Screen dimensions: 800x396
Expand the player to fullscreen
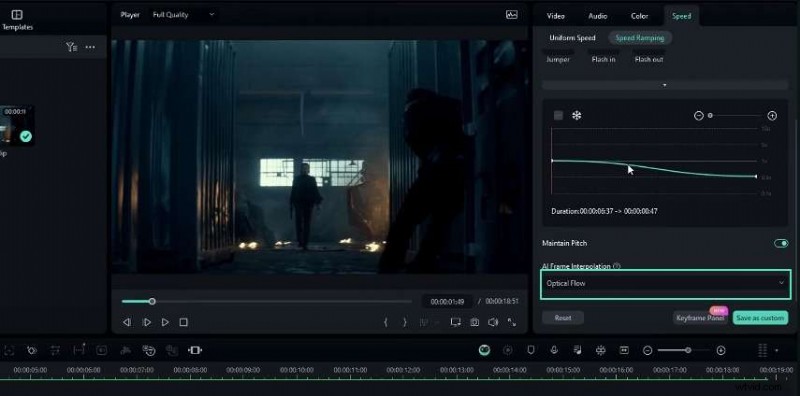511,322
